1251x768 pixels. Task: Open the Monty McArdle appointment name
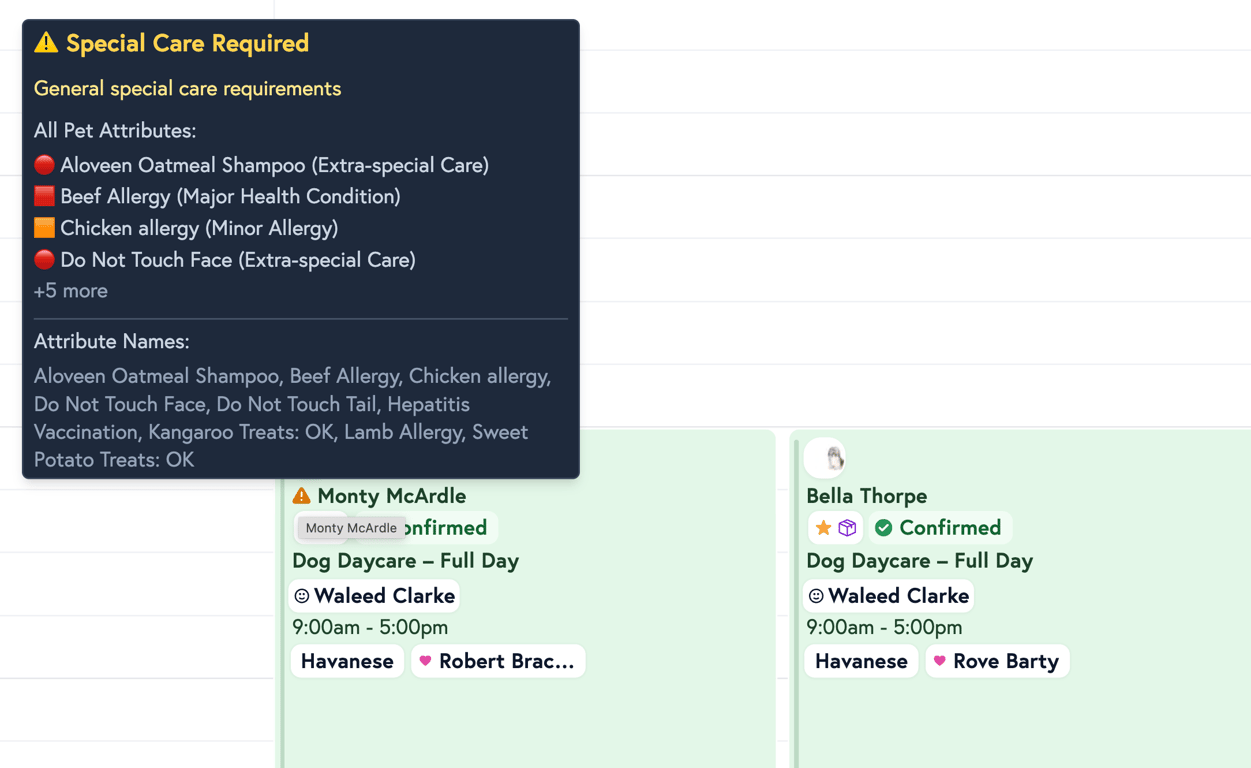pos(391,496)
